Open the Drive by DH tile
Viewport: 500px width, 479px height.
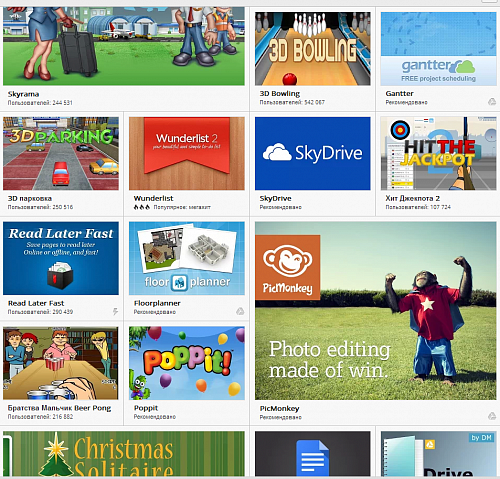click(438, 454)
